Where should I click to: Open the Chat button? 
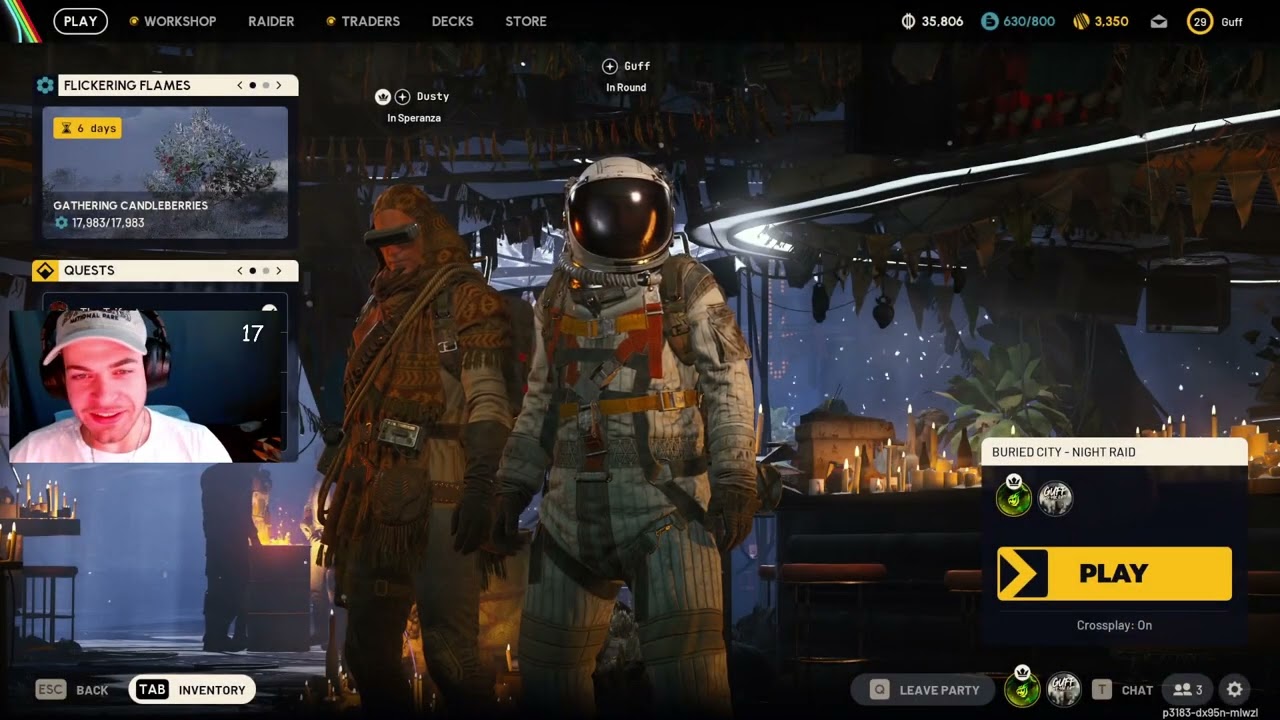click(x=1122, y=690)
